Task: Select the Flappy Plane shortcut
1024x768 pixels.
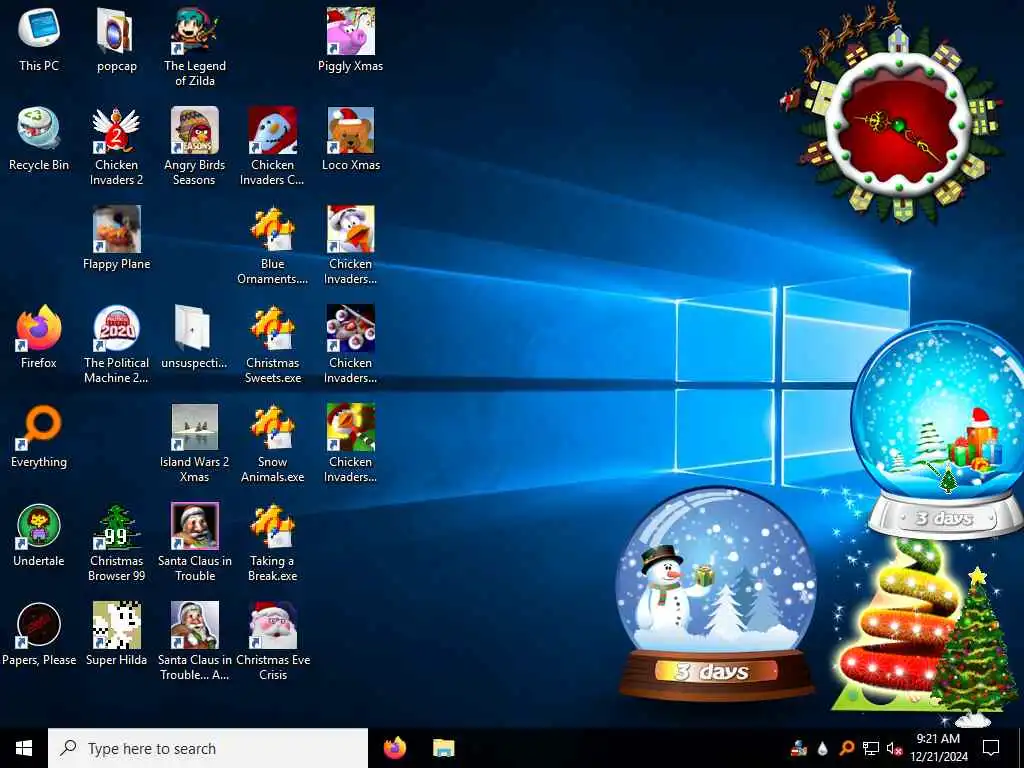Action: coord(117,238)
